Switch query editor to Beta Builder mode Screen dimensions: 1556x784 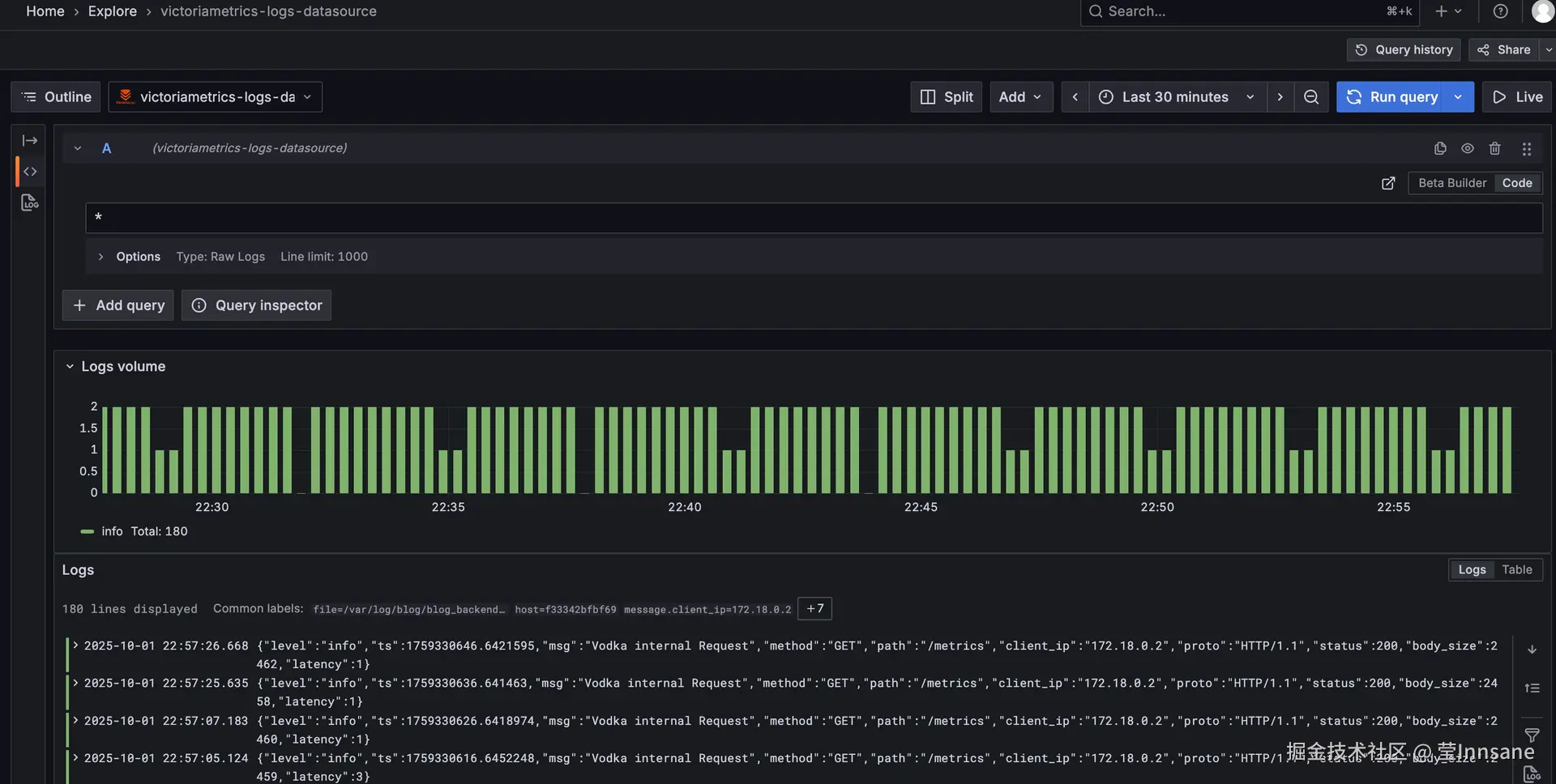[x=1451, y=183]
